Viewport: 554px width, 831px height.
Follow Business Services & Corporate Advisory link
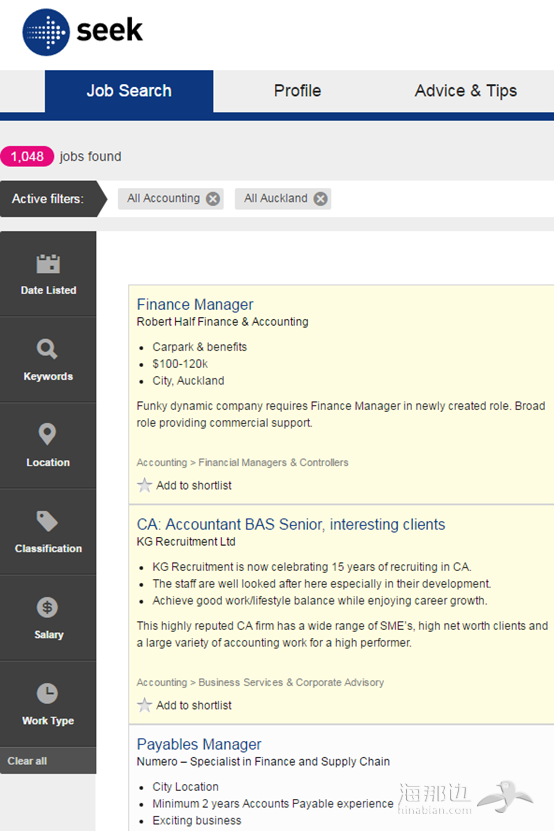coord(291,682)
